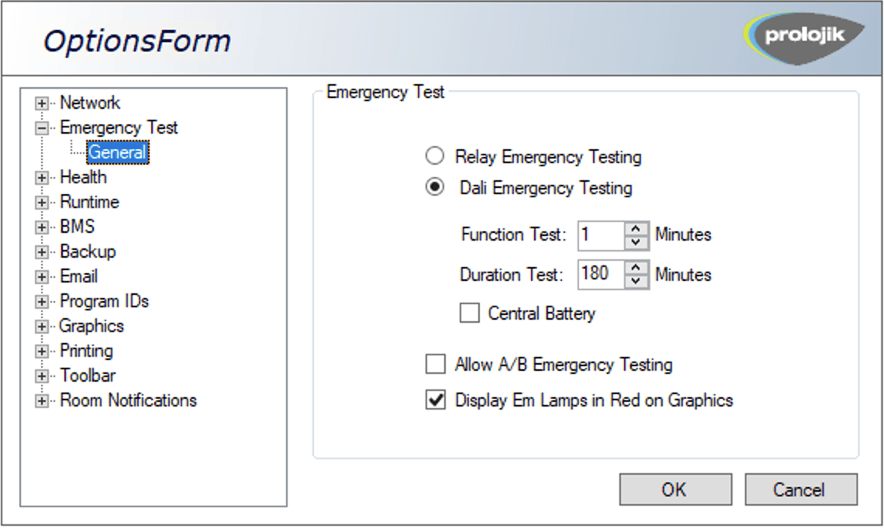
Task: Decrease Duration Test minutes with down arrow
Action: 637,281
